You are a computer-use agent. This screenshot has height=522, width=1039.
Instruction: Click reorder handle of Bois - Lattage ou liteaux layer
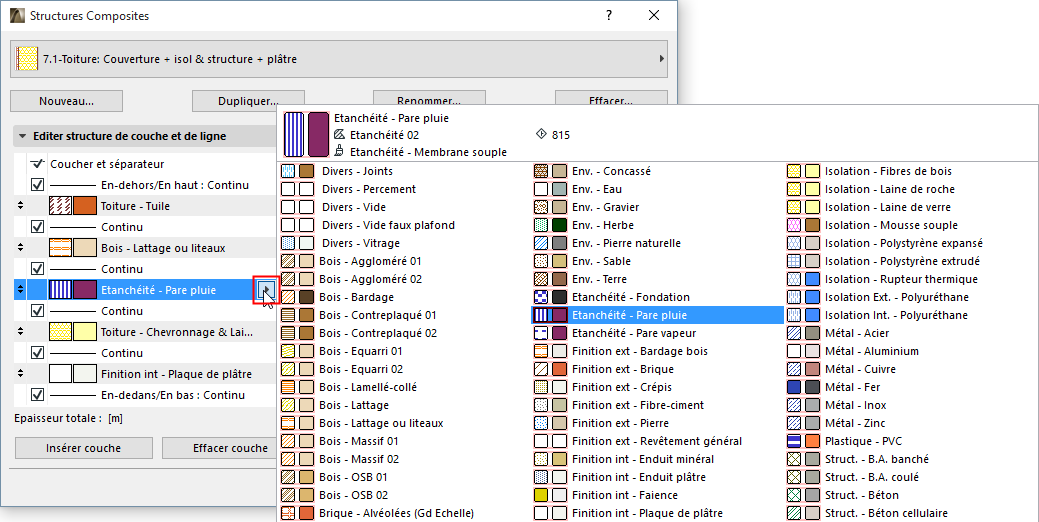pyautogui.click(x=21, y=248)
